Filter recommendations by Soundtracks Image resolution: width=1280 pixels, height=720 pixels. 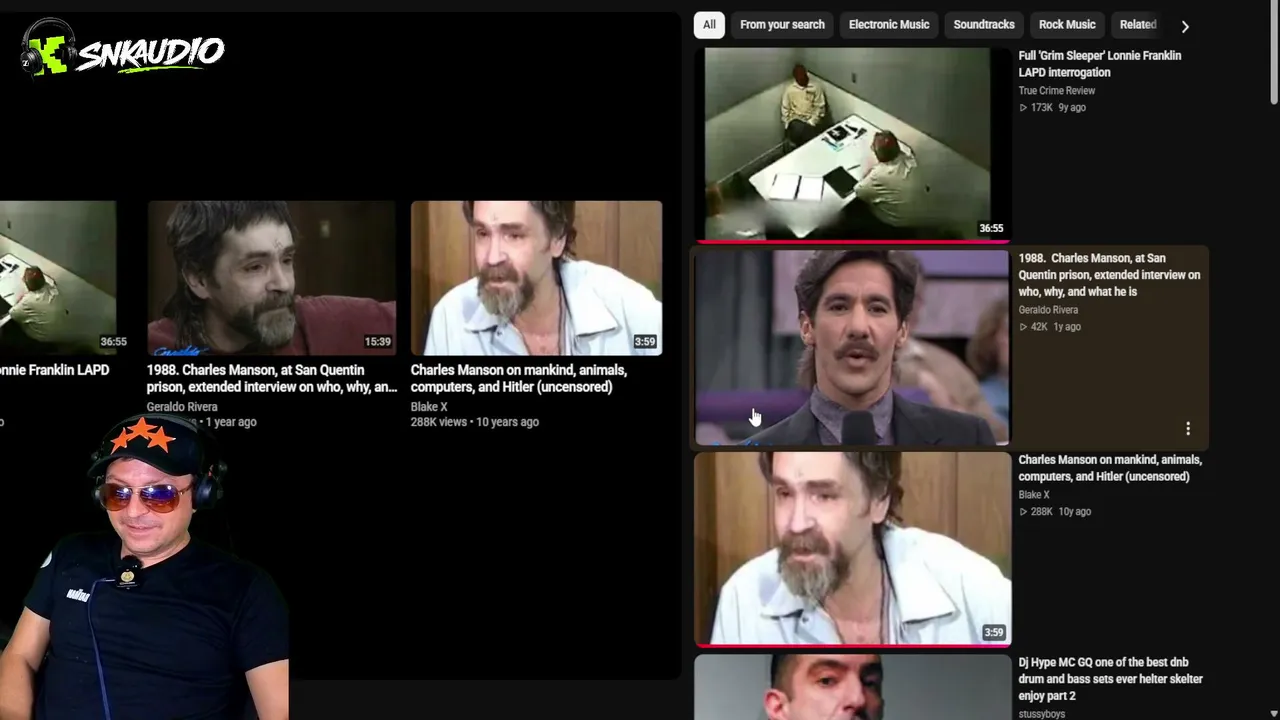pos(984,25)
